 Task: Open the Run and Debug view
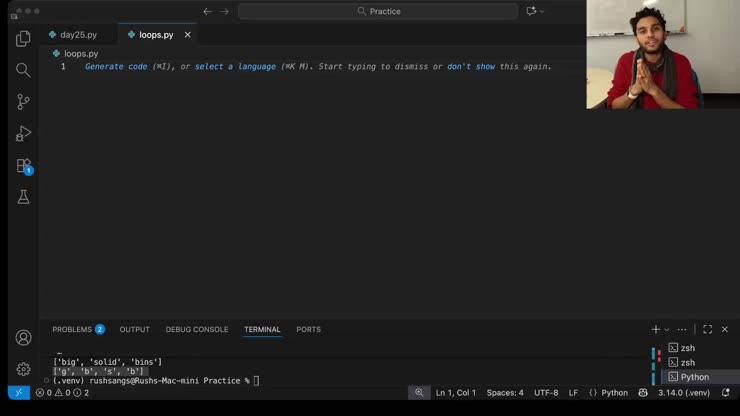[23, 134]
